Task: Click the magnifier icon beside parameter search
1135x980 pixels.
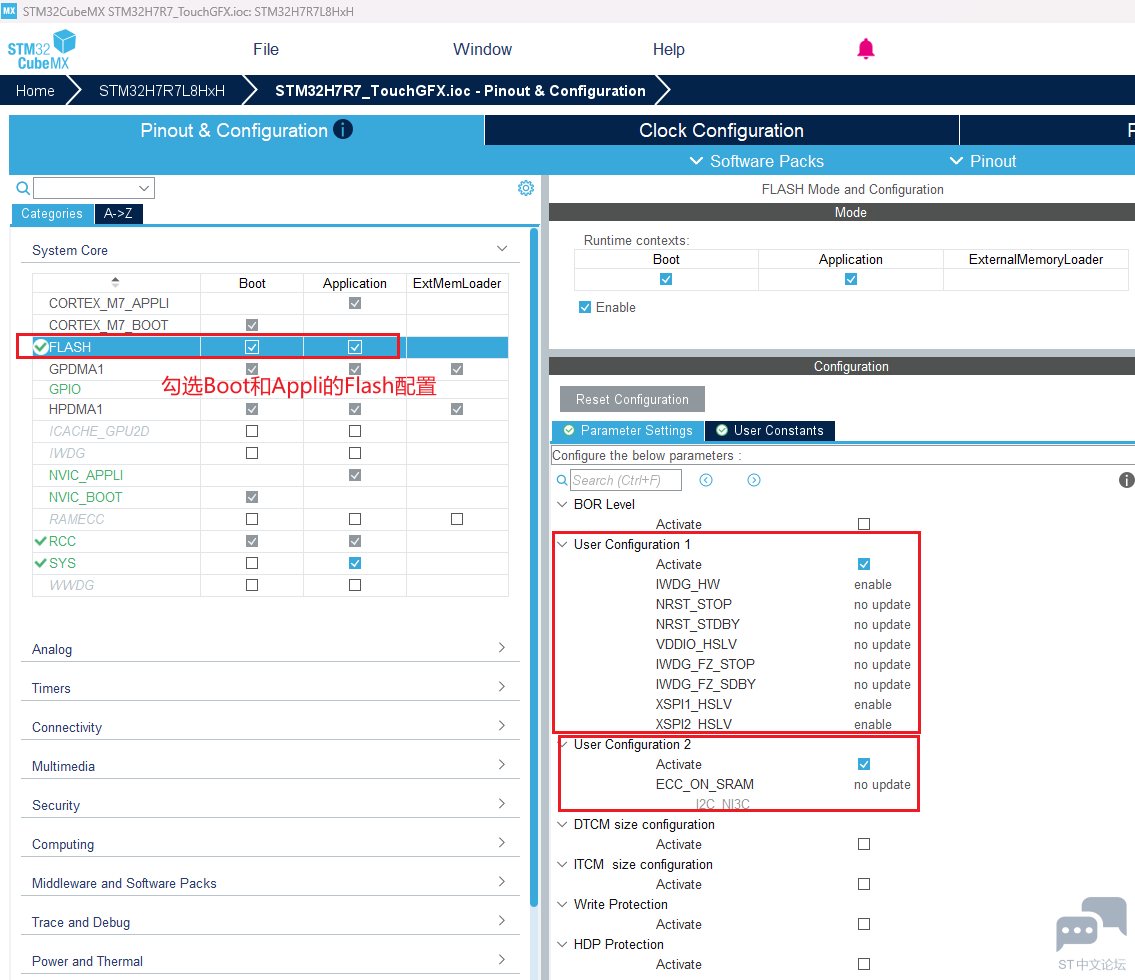Action: [562, 480]
